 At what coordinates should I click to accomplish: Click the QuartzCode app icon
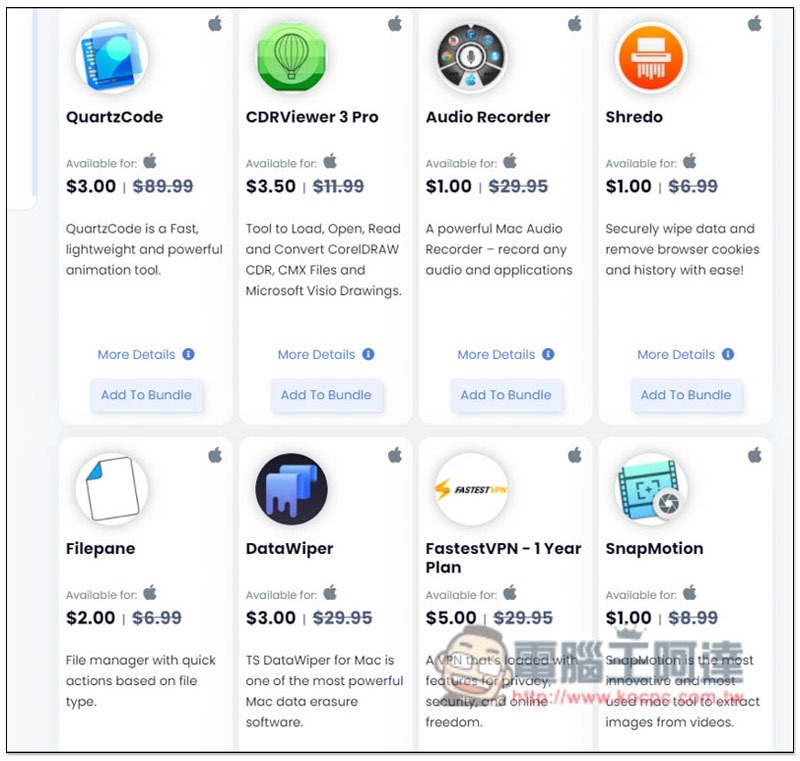pyautogui.click(x=112, y=58)
